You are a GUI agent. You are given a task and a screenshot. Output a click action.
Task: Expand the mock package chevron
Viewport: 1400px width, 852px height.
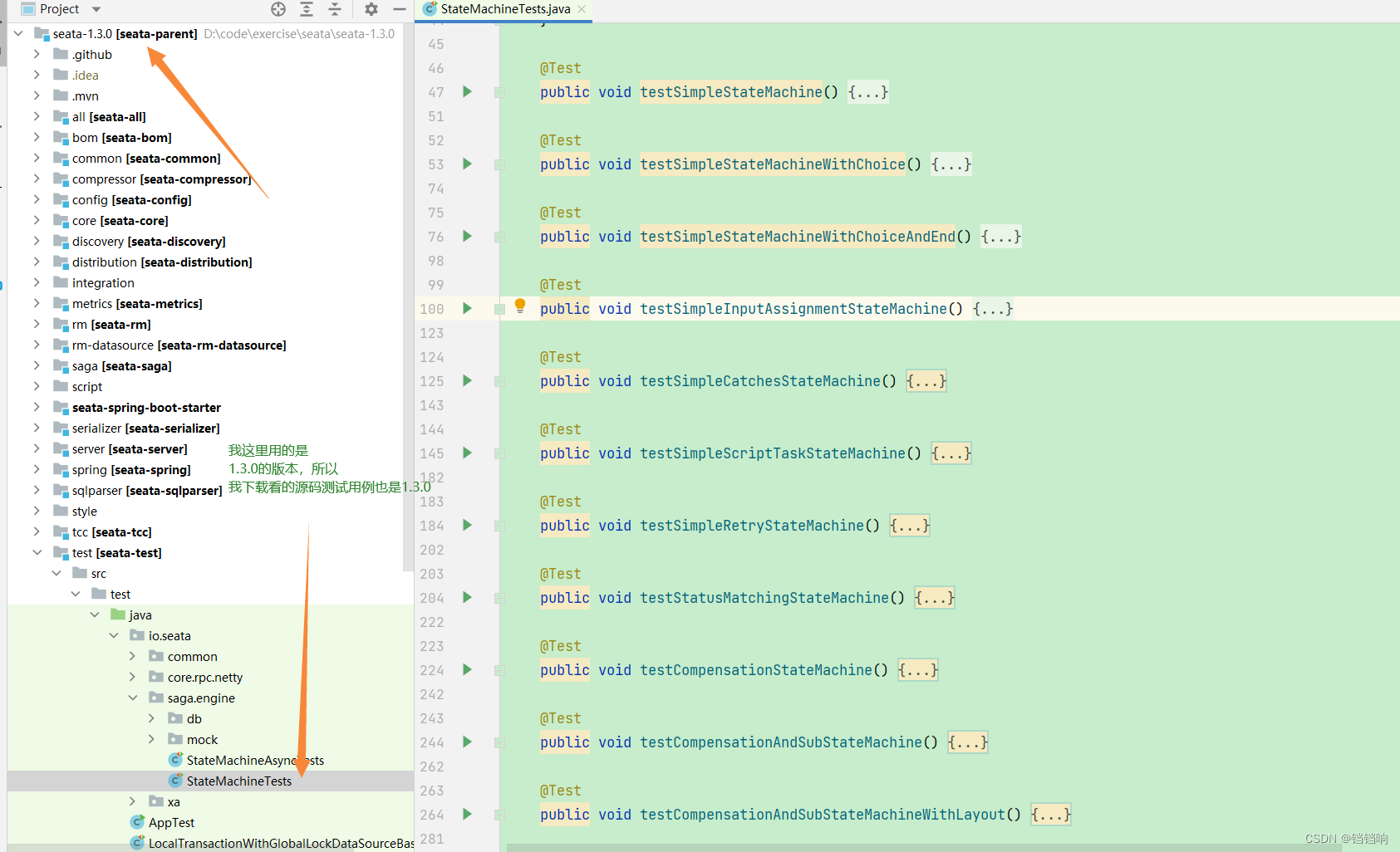(x=152, y=739)
